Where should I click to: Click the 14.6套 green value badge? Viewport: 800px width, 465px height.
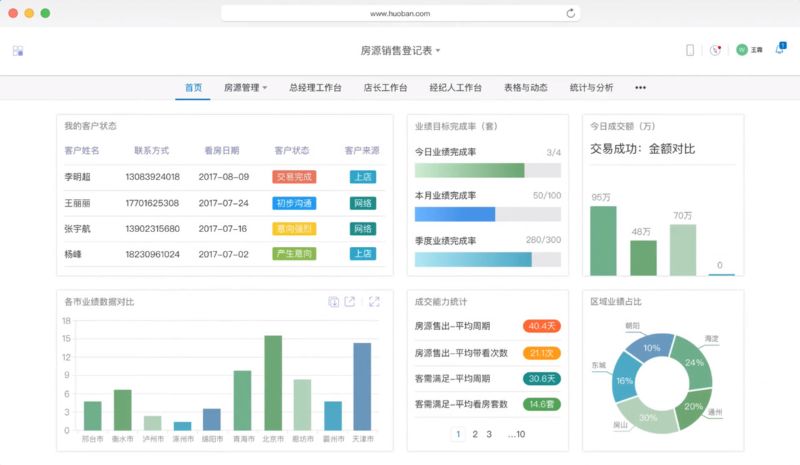click(x=542, y=404)
